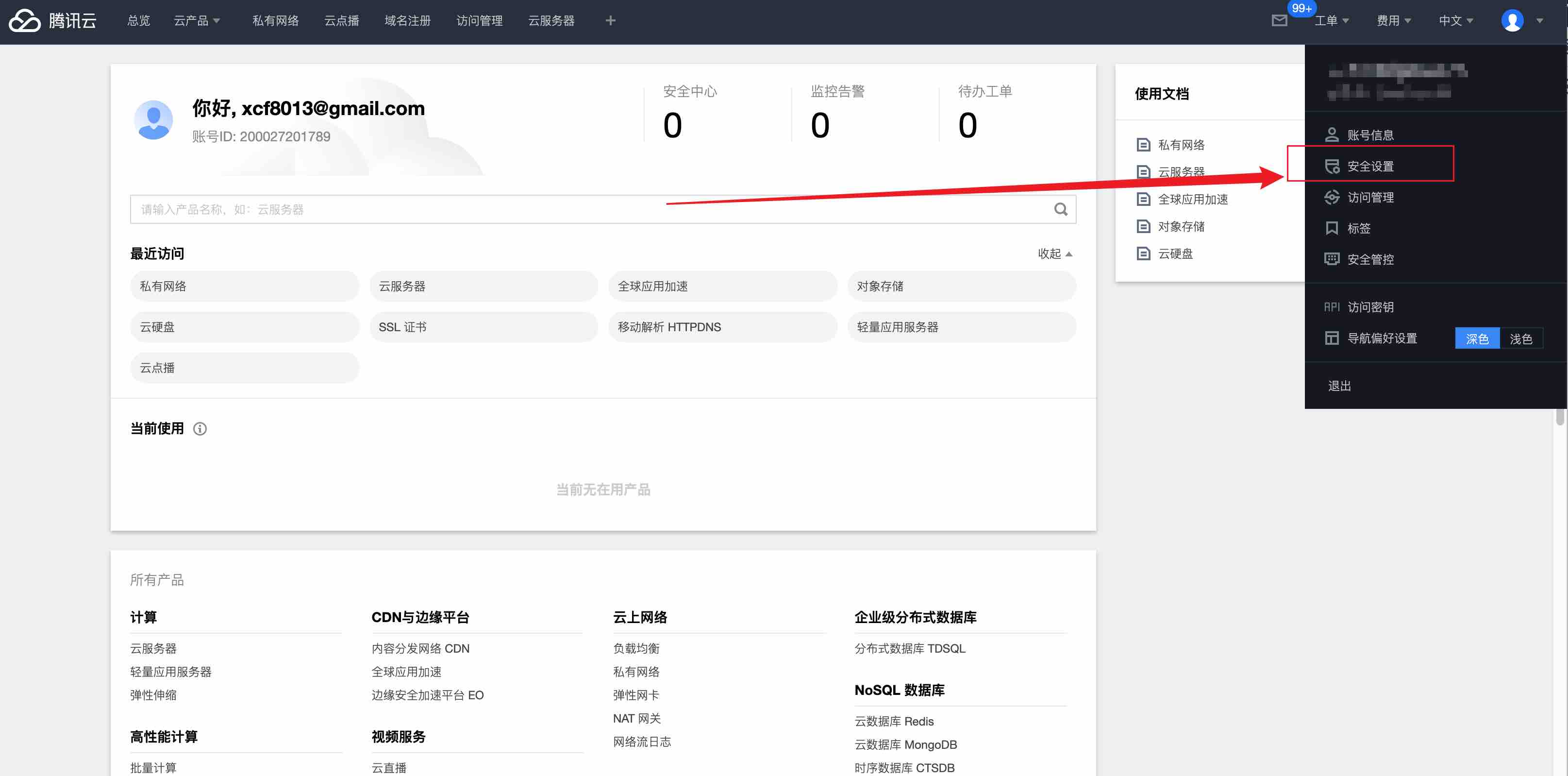Click the document icon beside 云硬盘 doc
Viewport: 1568px width, 776px height.
tap(1143, 253)
